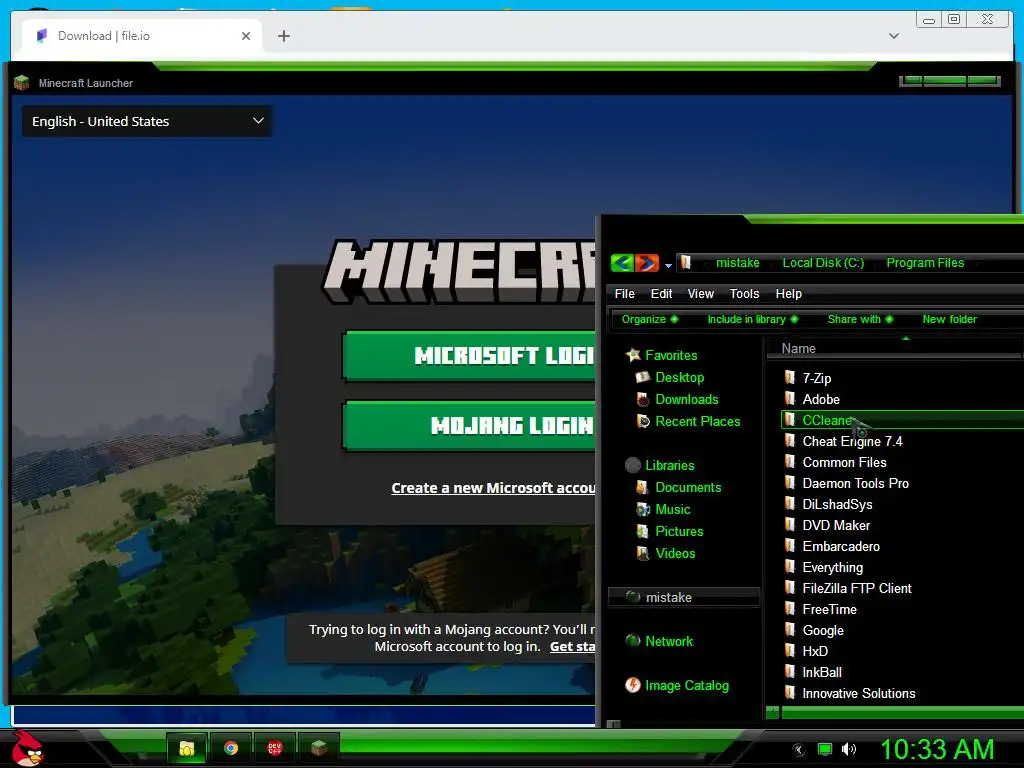This screenshot has height=768, width=1024.
Task: Click the Microsoft Login button
Action: 469,356
